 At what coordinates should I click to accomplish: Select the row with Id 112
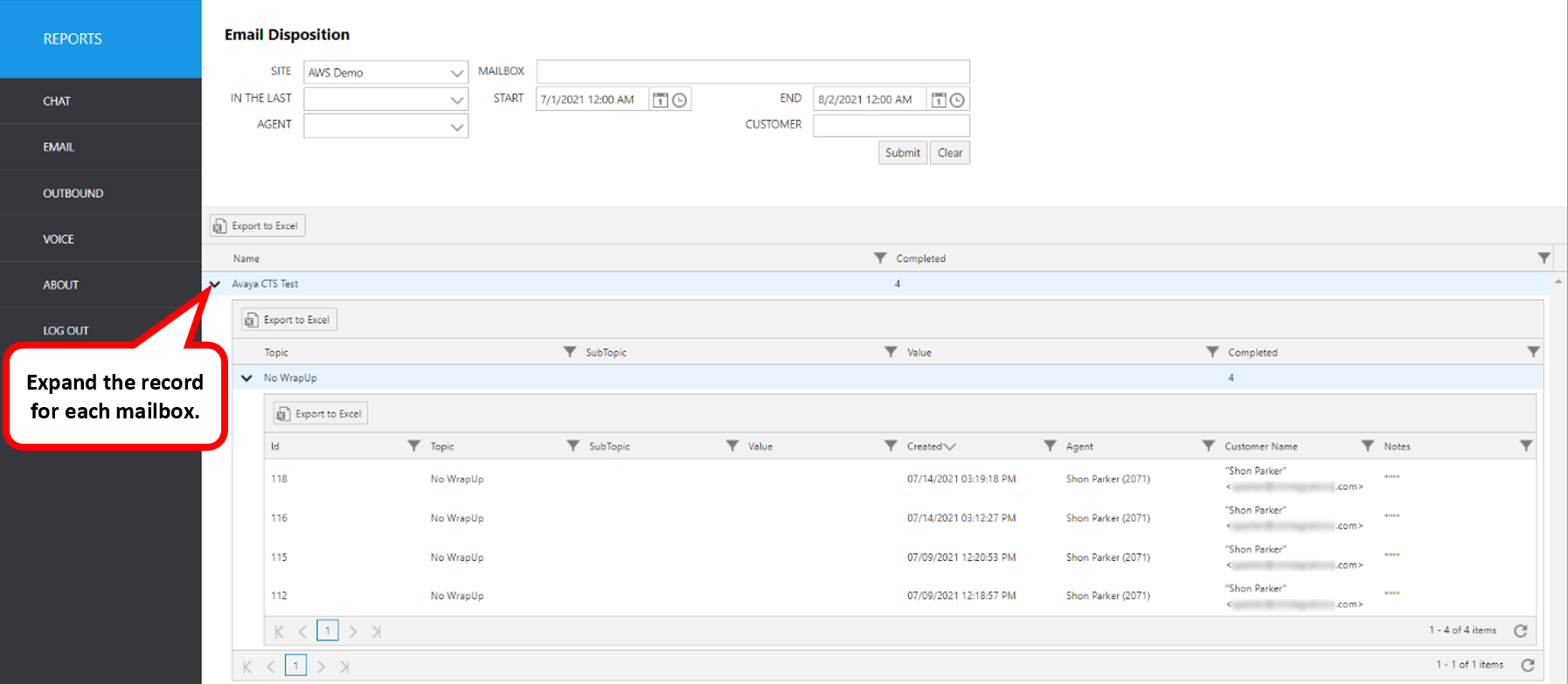coord(900,596)
